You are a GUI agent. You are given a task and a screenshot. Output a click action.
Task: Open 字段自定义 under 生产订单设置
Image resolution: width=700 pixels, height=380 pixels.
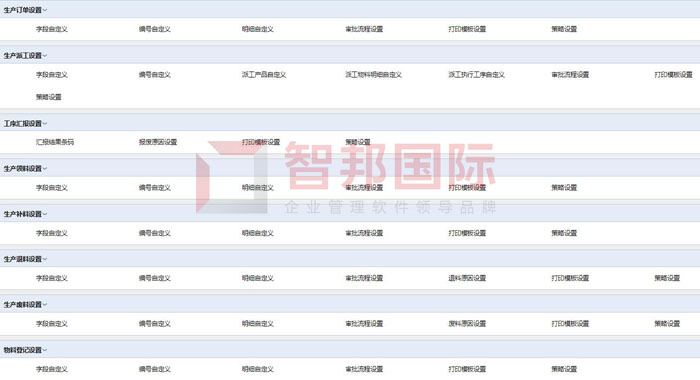(x=52, y=29)
